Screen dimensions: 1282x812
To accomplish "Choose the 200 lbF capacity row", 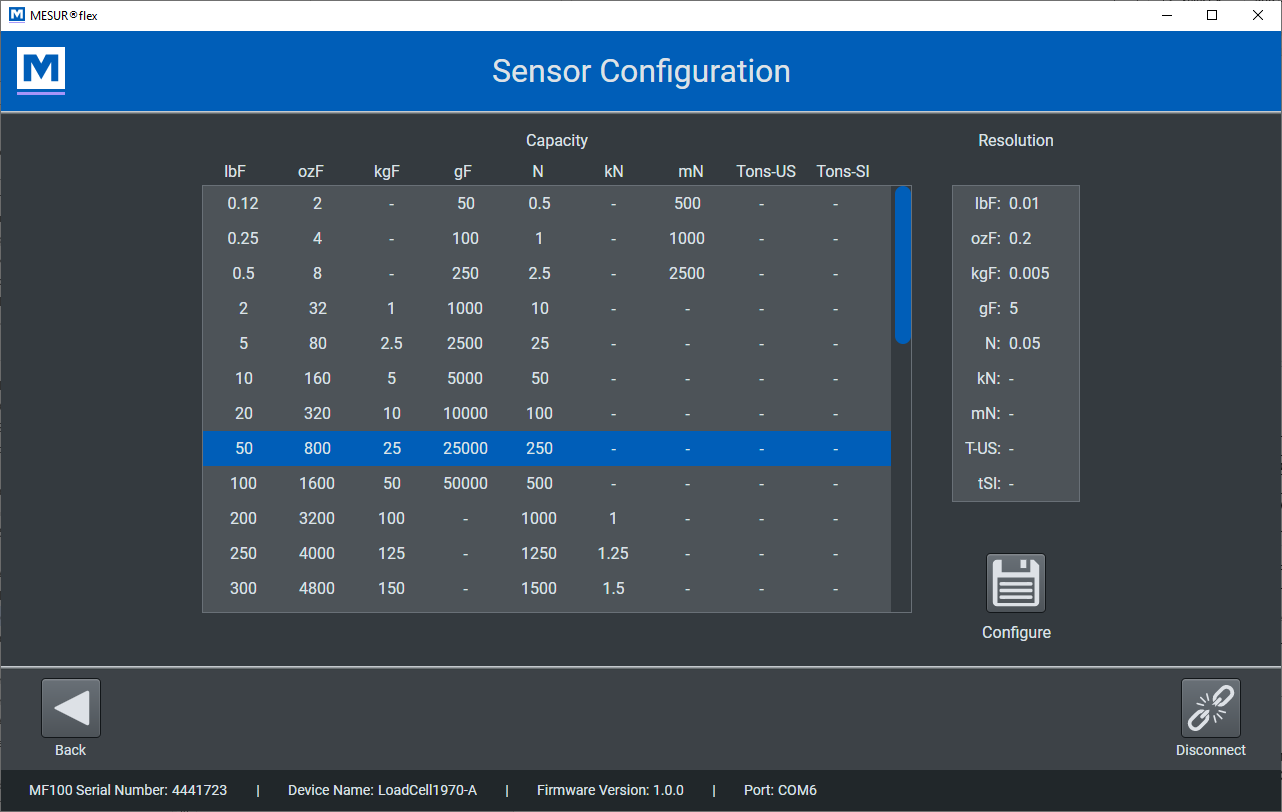I will [x=546, y=518].
